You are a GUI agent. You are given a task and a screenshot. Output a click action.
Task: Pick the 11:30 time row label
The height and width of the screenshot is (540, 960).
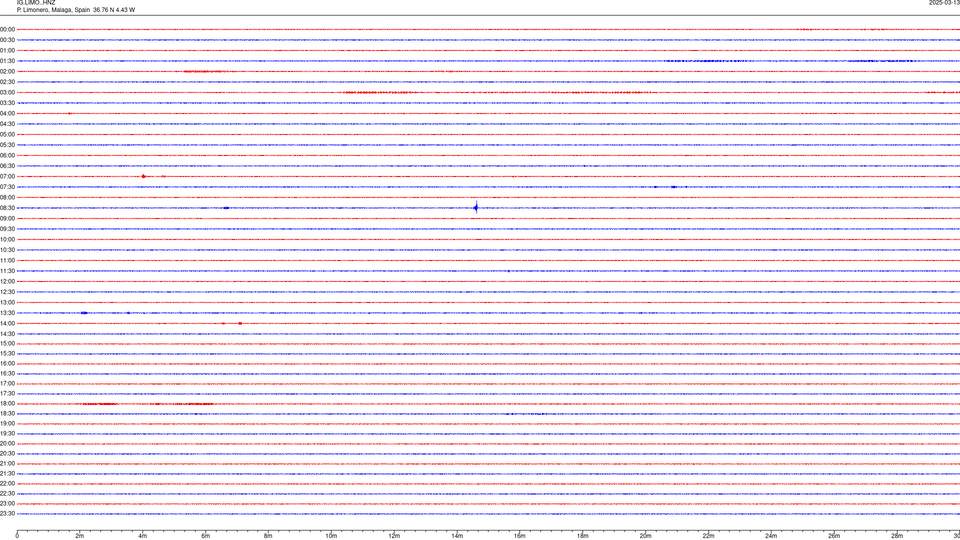7,271
